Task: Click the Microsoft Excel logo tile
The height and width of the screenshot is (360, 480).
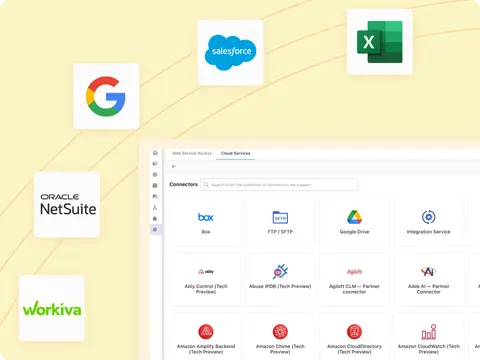Action: coord(380,42)
